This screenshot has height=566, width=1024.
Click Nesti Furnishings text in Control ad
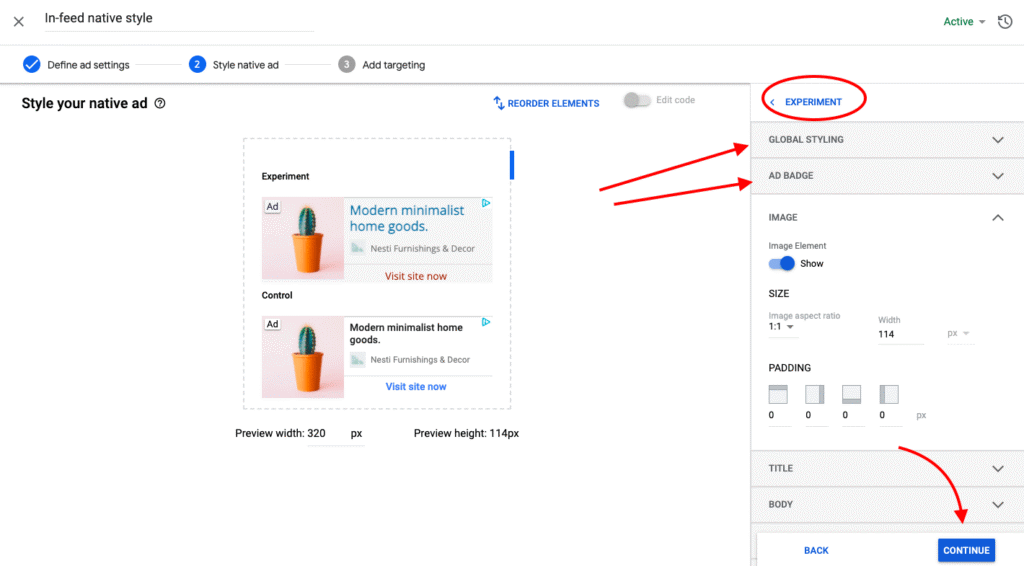(420, 360)
